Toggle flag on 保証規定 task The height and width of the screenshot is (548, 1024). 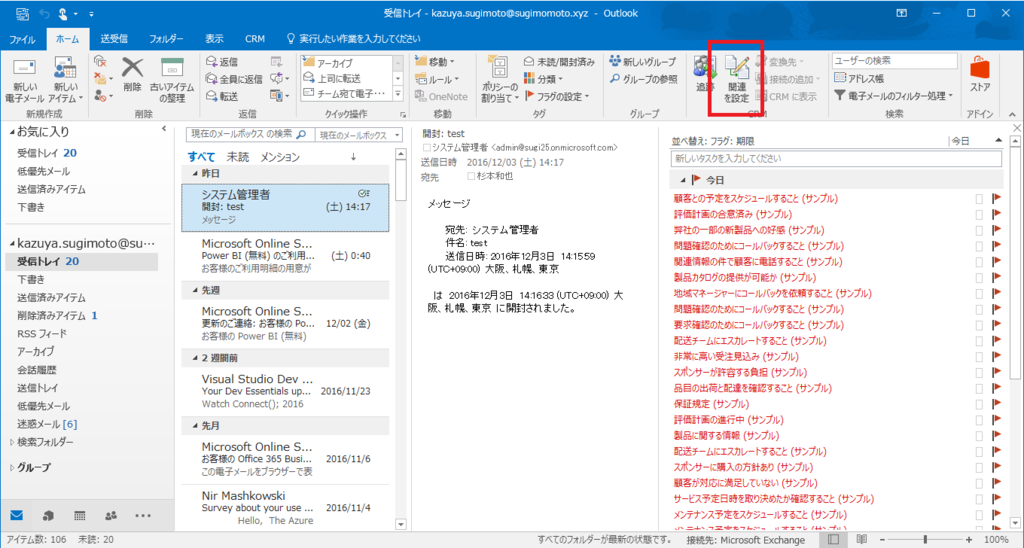point(997,404)
